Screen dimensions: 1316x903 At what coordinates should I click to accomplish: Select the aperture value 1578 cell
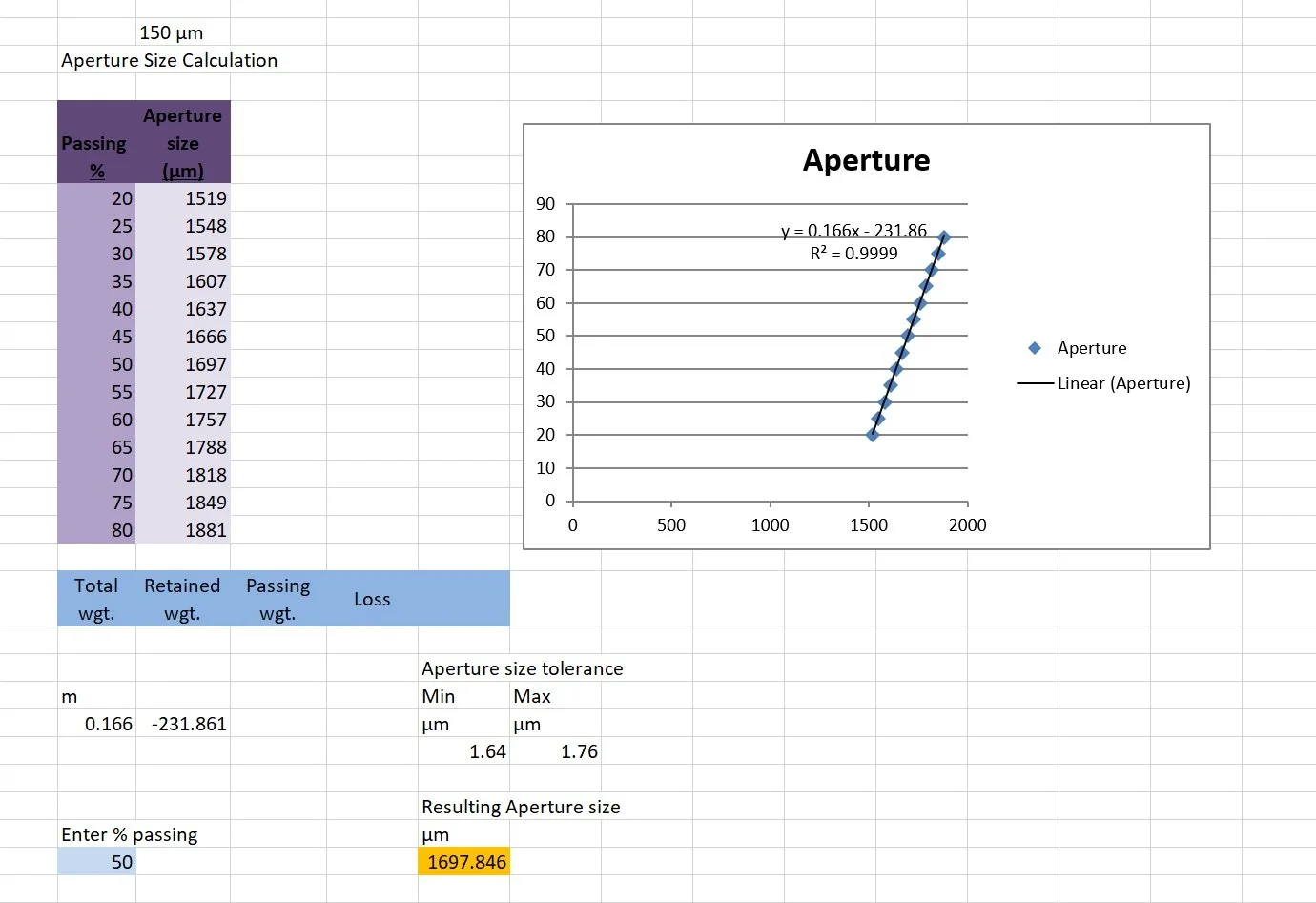click(x=183, y=254)
